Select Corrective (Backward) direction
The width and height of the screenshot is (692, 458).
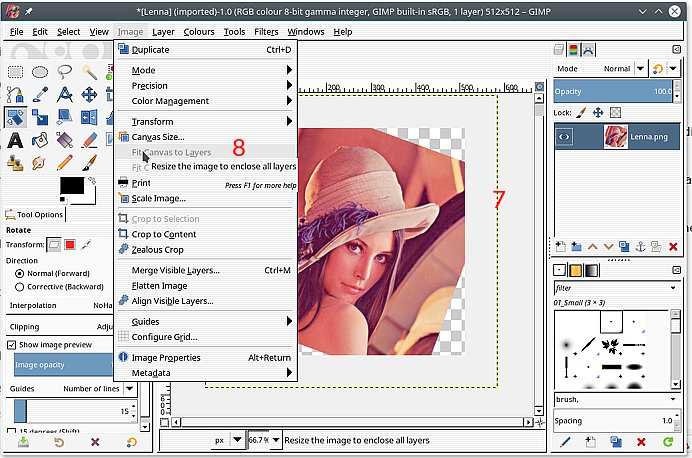[x=20, y=285]
